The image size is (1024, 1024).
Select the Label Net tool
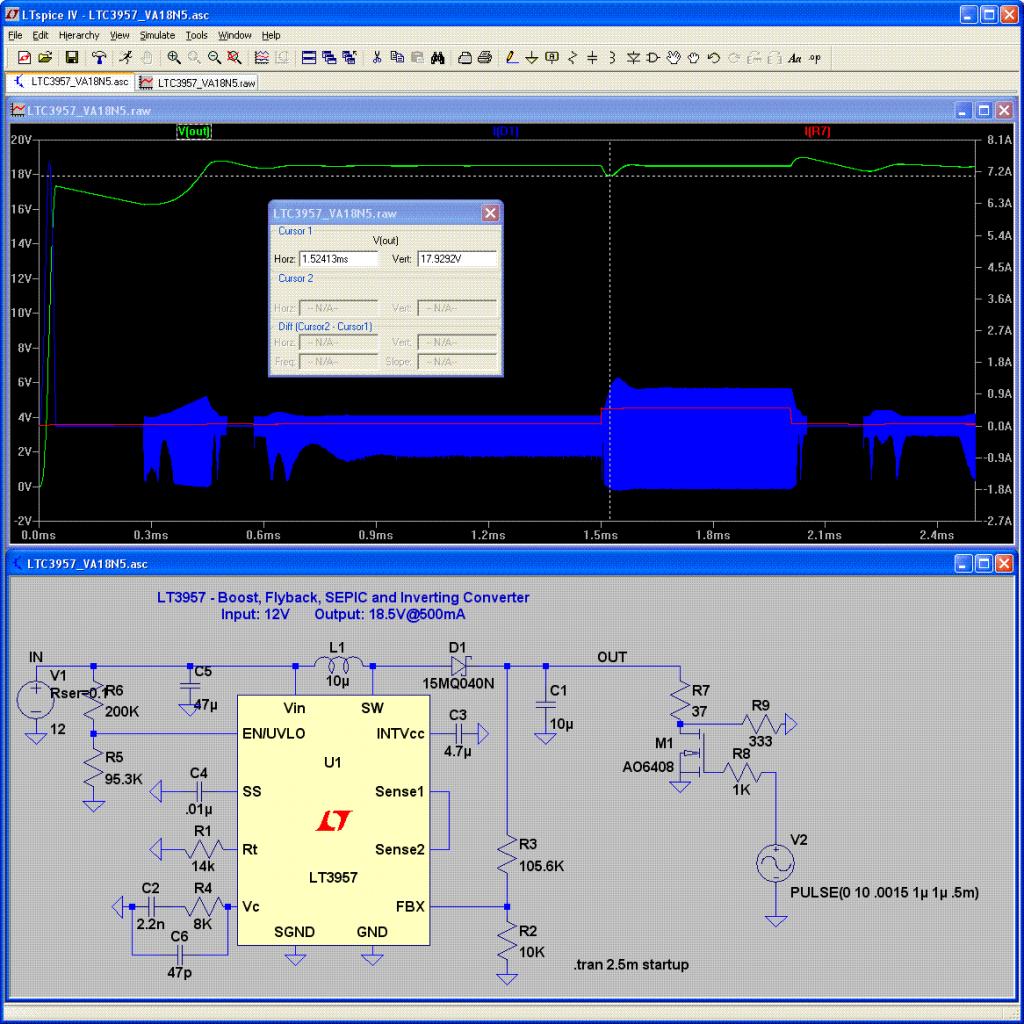[x=552, y=58]
